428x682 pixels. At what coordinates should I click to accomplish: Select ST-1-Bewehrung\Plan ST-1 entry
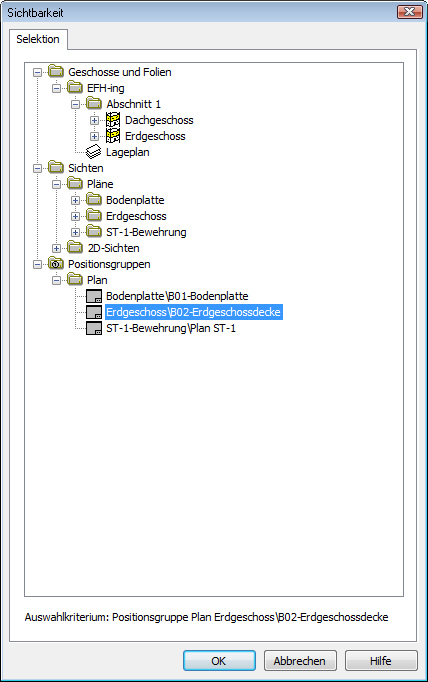pos(171,328)
